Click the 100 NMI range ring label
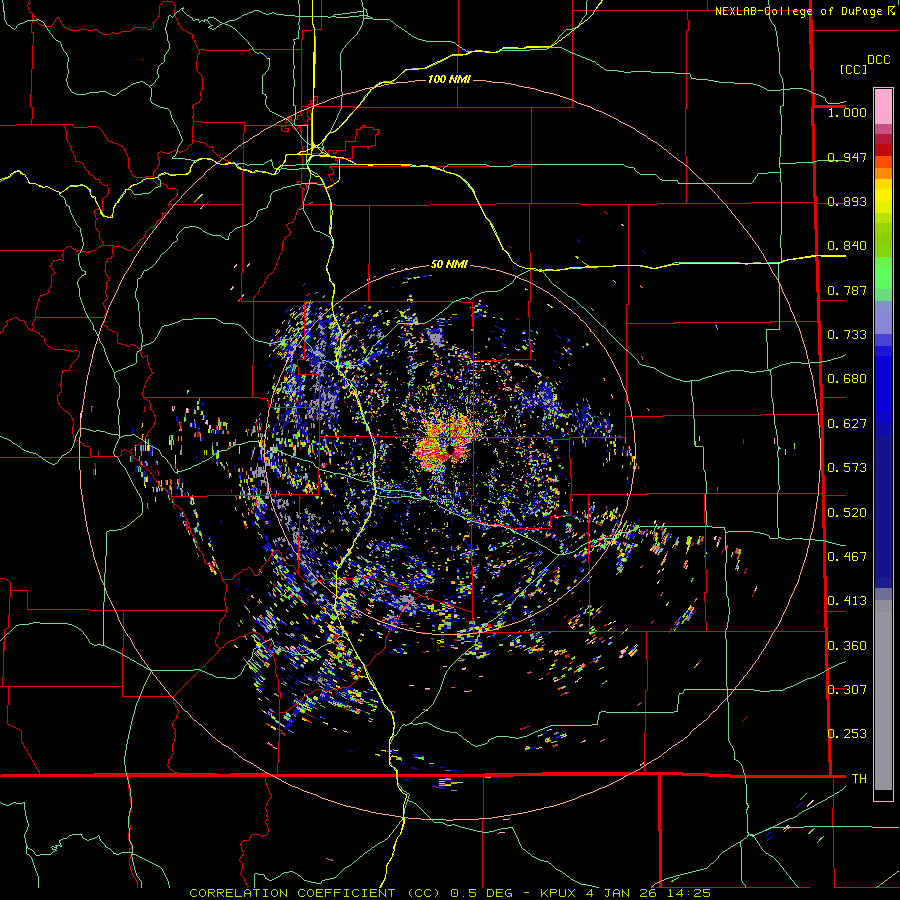This screenshot has width=900, height=900. [x=449, y=79]
